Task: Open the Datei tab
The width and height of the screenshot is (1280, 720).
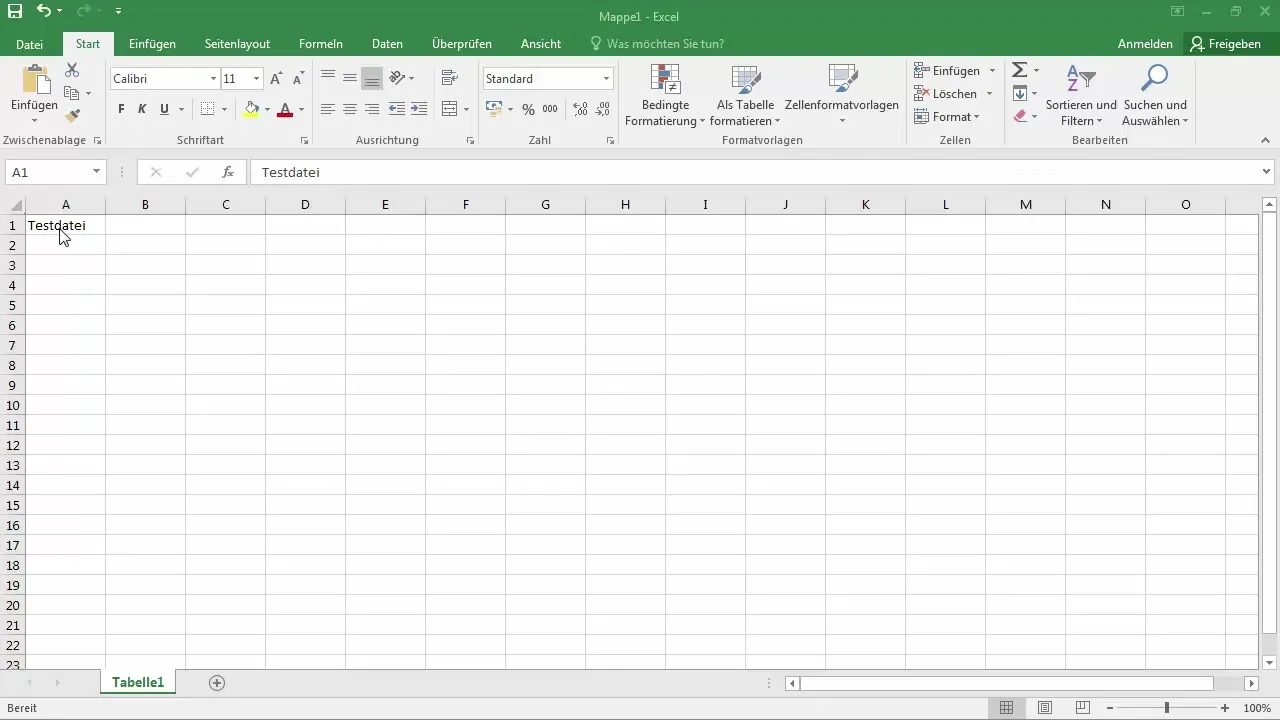Action: click(x=30, y=44)
